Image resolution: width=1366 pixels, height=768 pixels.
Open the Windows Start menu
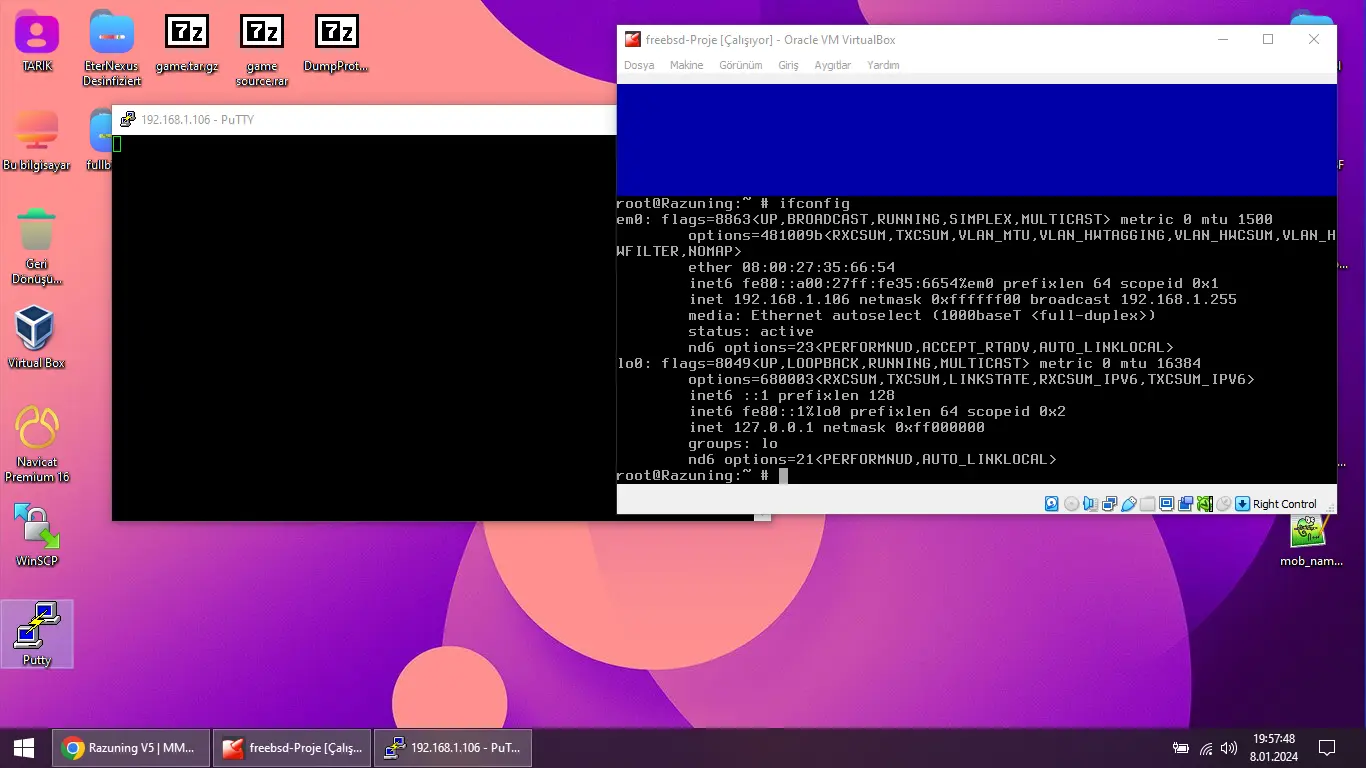click(24, 747)
